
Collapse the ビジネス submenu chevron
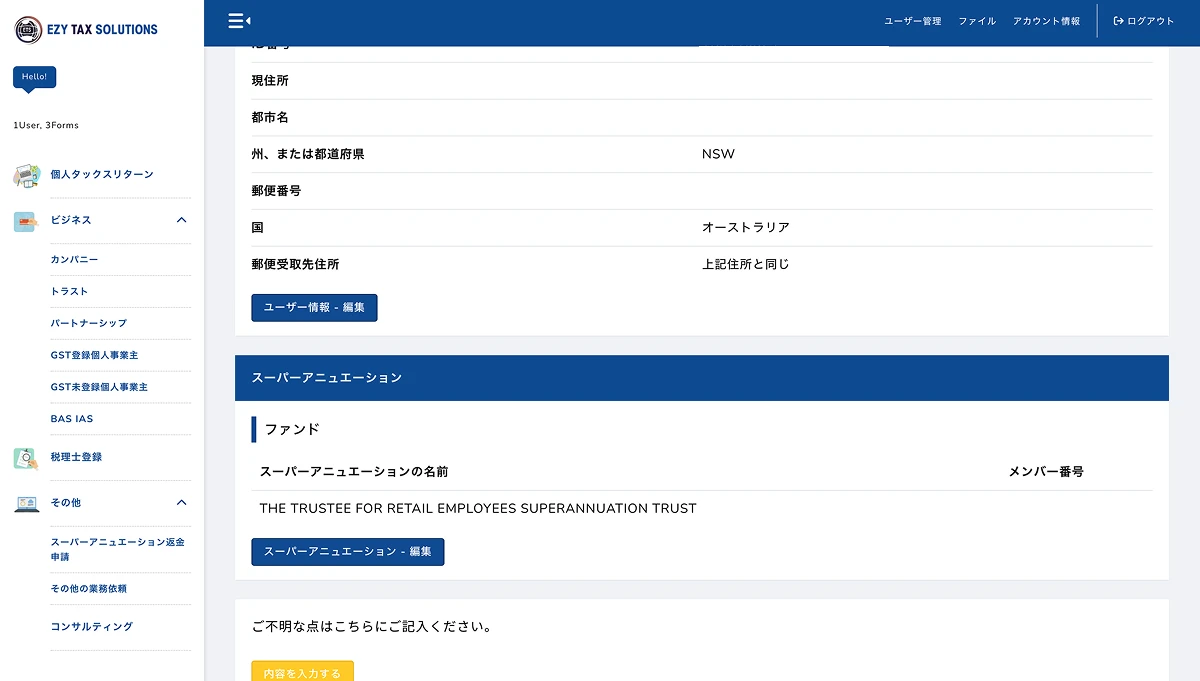(181, 220)
